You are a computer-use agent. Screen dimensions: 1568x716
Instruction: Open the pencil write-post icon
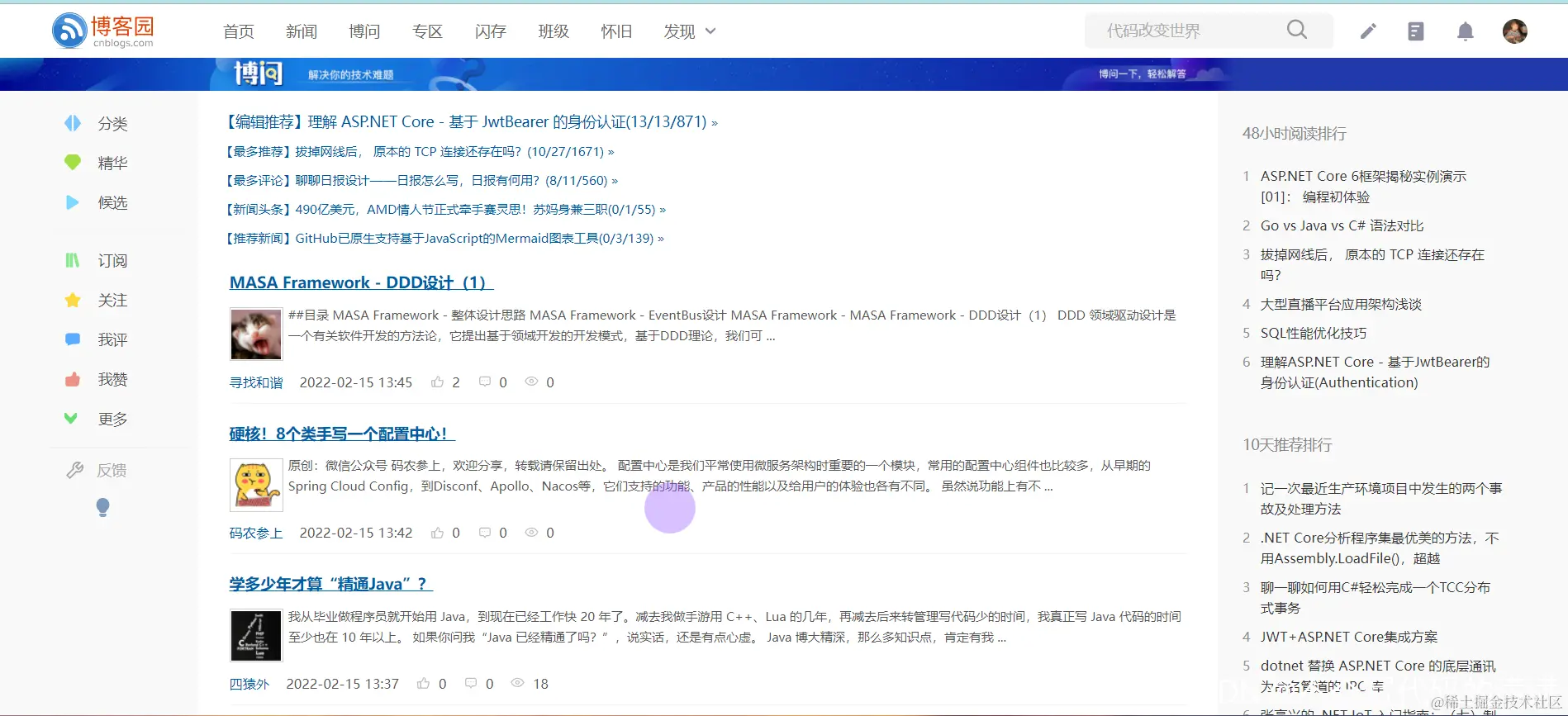tap(1368, 31)
